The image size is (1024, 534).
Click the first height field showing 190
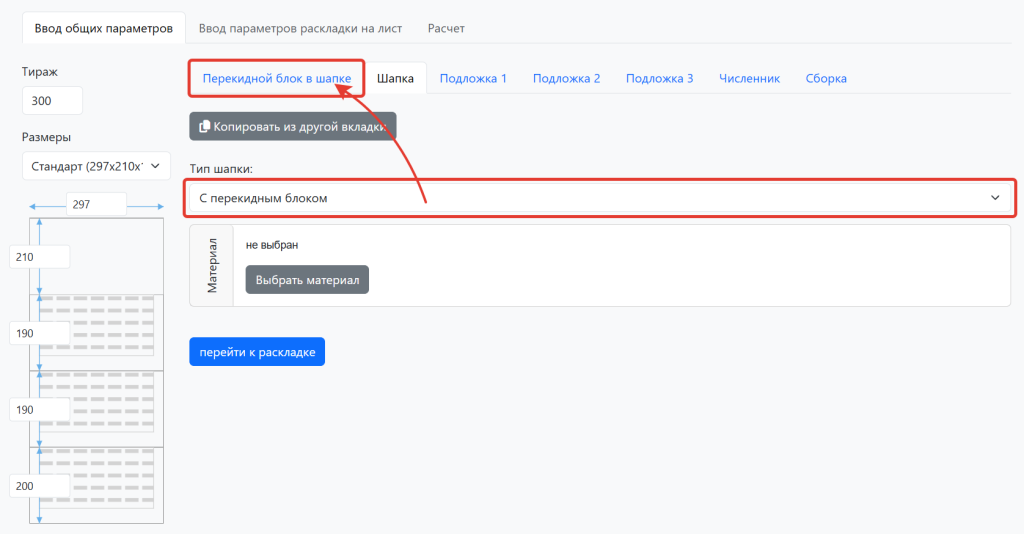tap(39, 333)
